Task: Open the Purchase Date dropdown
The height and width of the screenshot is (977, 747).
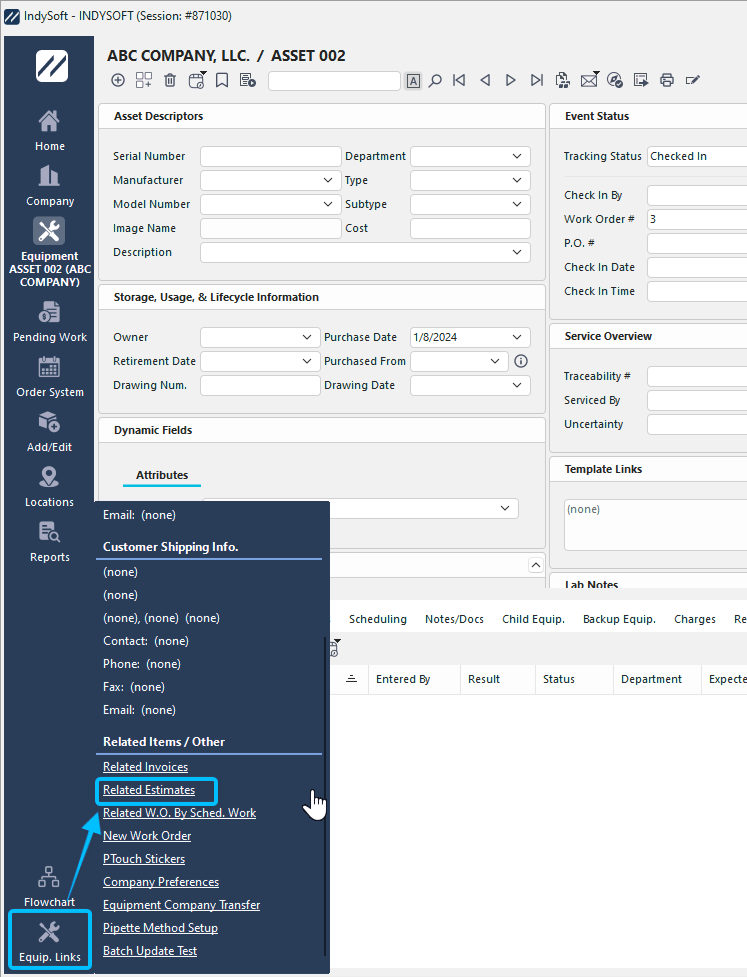Action: pos(517,337)
